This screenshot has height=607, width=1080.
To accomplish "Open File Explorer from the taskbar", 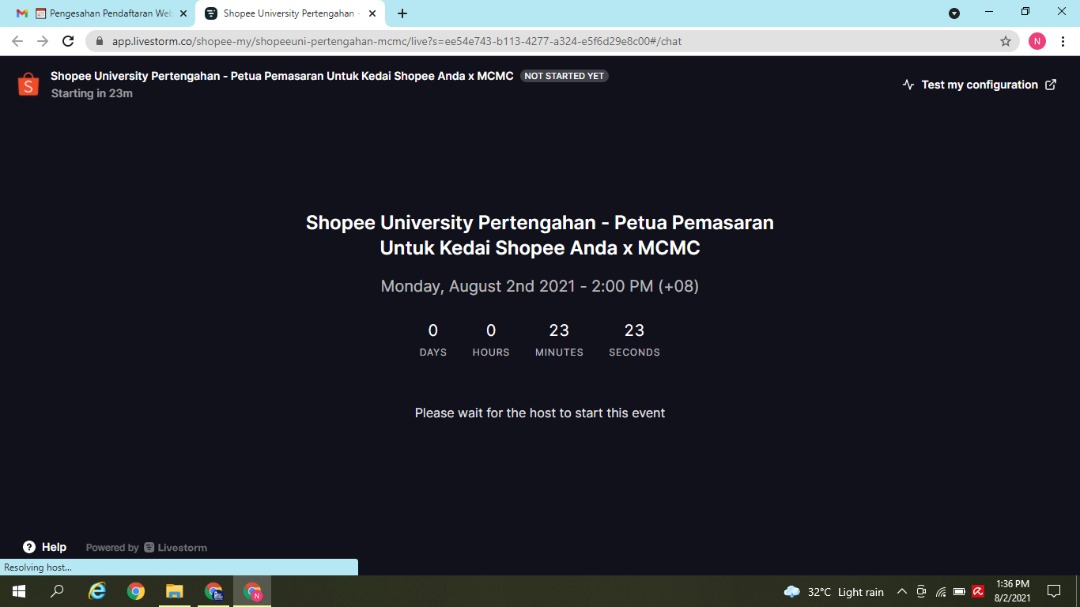I will pos(174,591).
